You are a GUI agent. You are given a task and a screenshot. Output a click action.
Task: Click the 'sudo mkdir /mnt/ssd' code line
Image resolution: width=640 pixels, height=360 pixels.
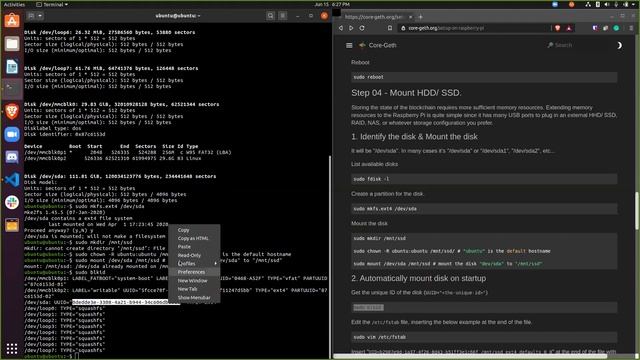pos(380,238)
